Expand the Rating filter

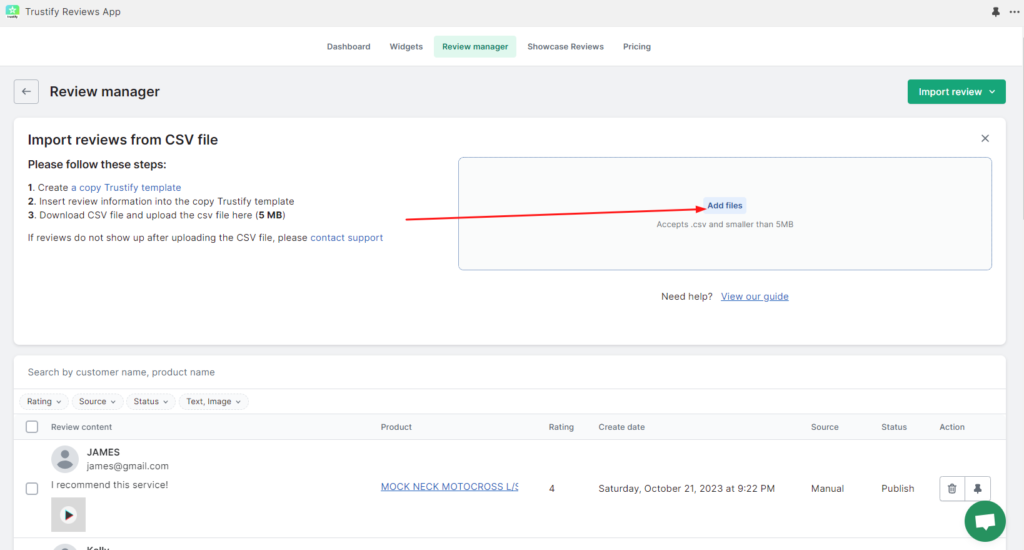(44, 402)
